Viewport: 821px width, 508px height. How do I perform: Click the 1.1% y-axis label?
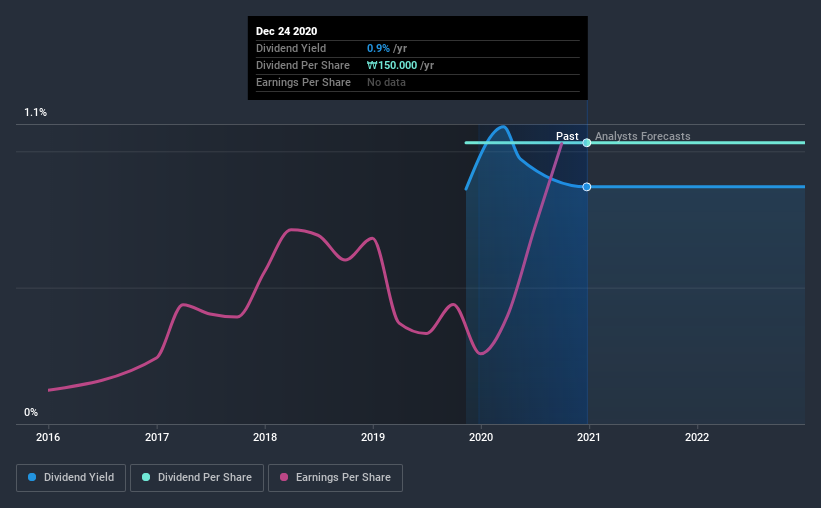pos(36,113)
